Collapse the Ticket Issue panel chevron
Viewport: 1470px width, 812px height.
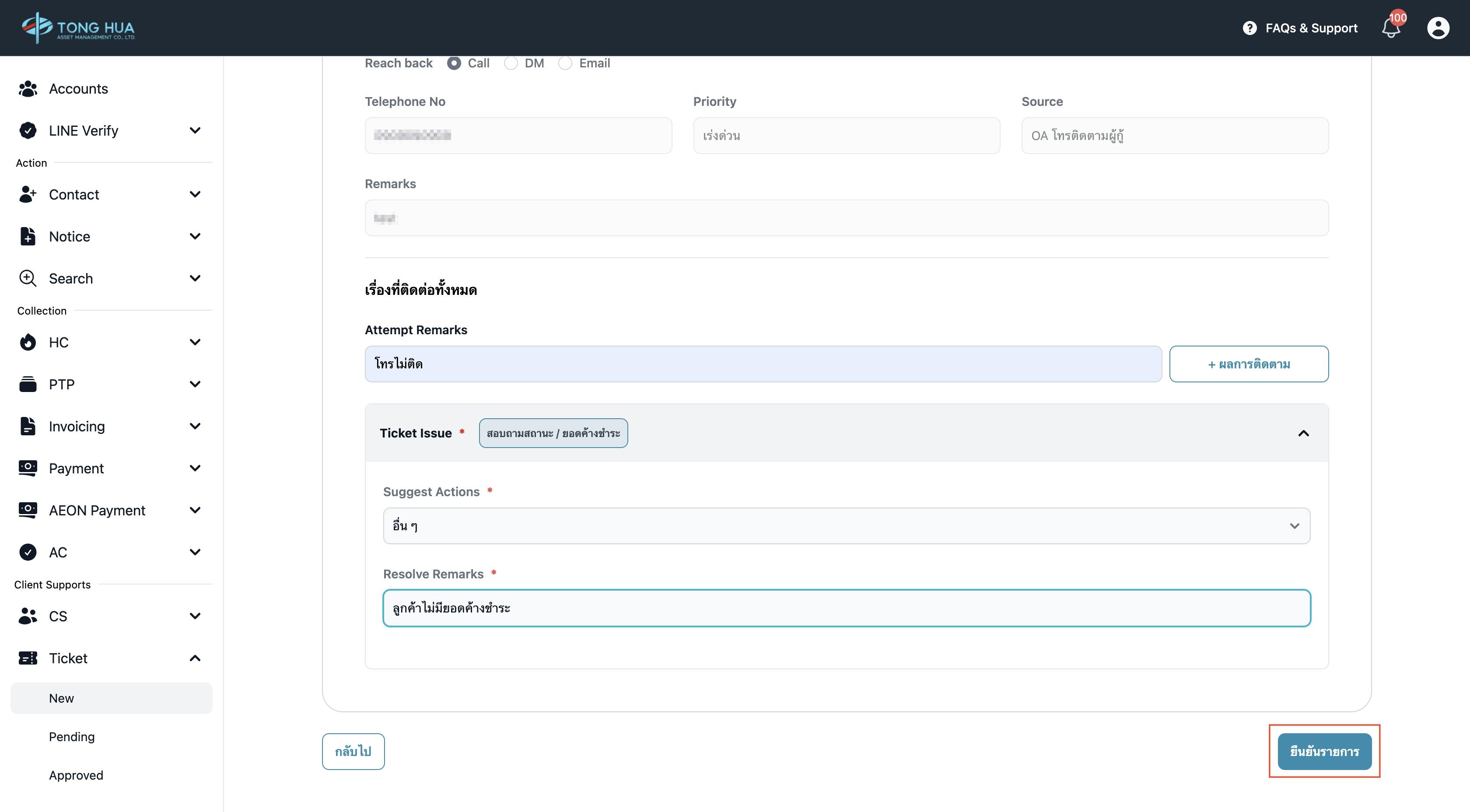(x=1303, y=434)
